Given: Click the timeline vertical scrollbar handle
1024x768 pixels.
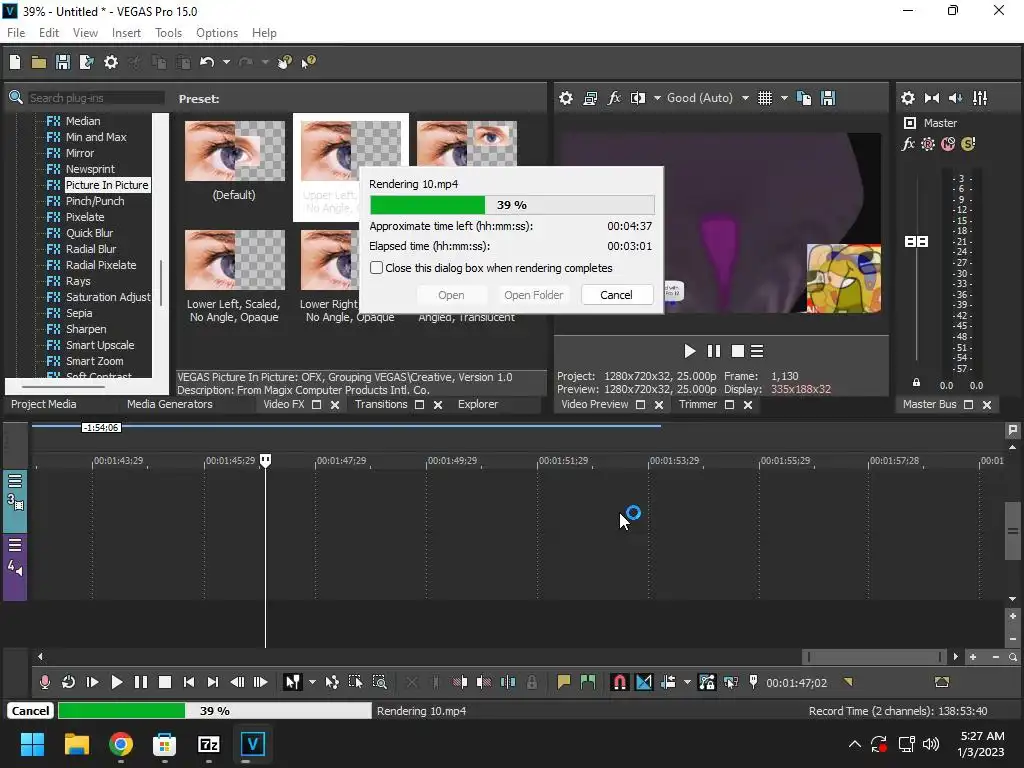Looking at the screenshot, I should (x=1012, y=531).
